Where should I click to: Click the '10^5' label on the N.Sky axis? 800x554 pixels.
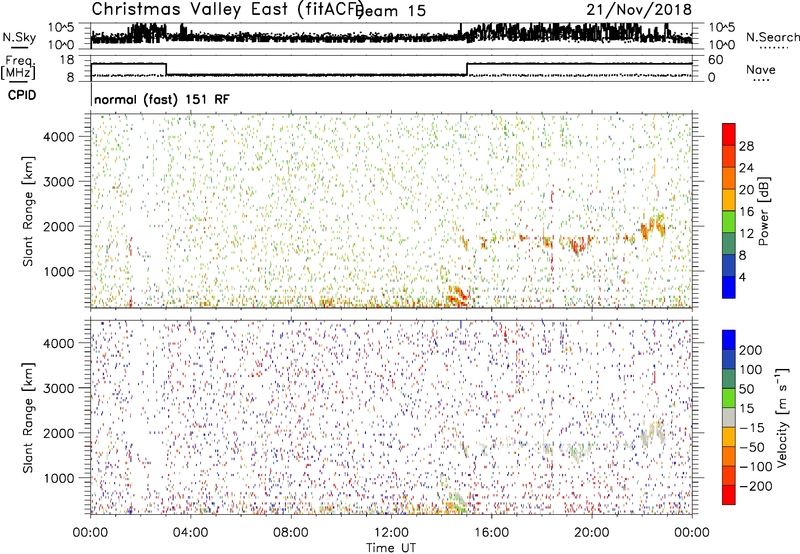(x=61, y=27)
